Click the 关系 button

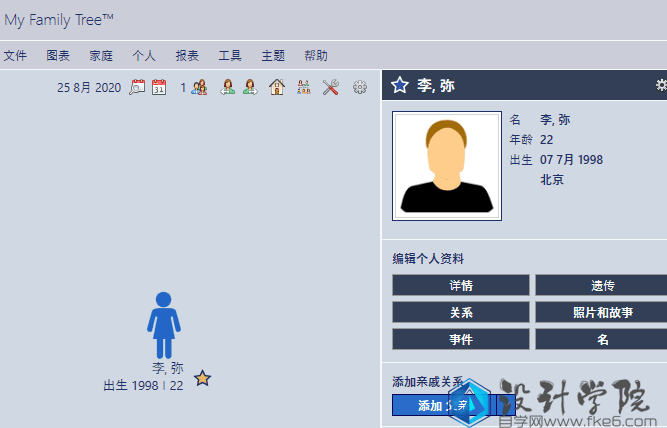click(461, 312)
